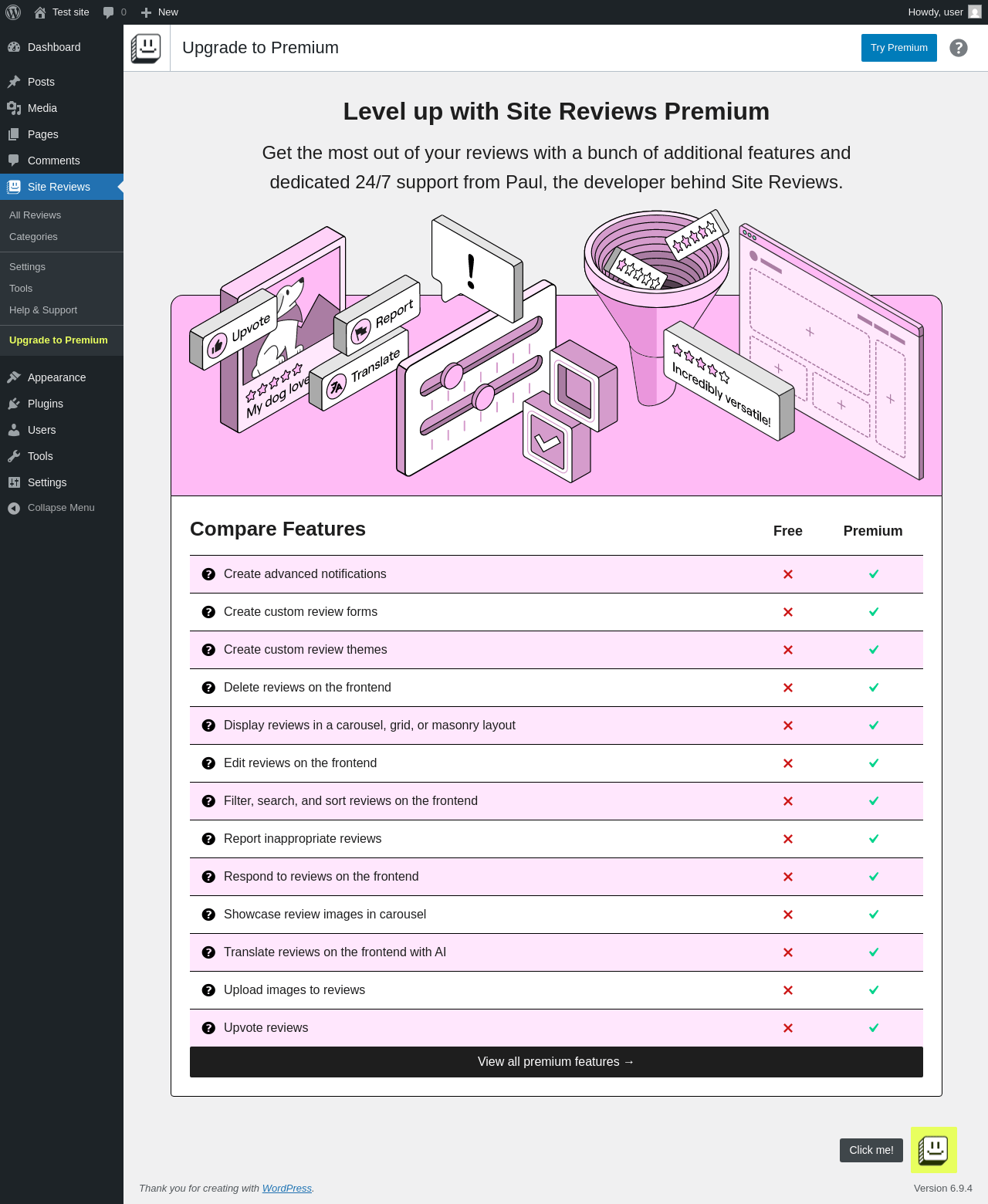The image size is (988, 1204).
Task: Click the Site Reviews logo beside page title
Action: pos(146,48)
